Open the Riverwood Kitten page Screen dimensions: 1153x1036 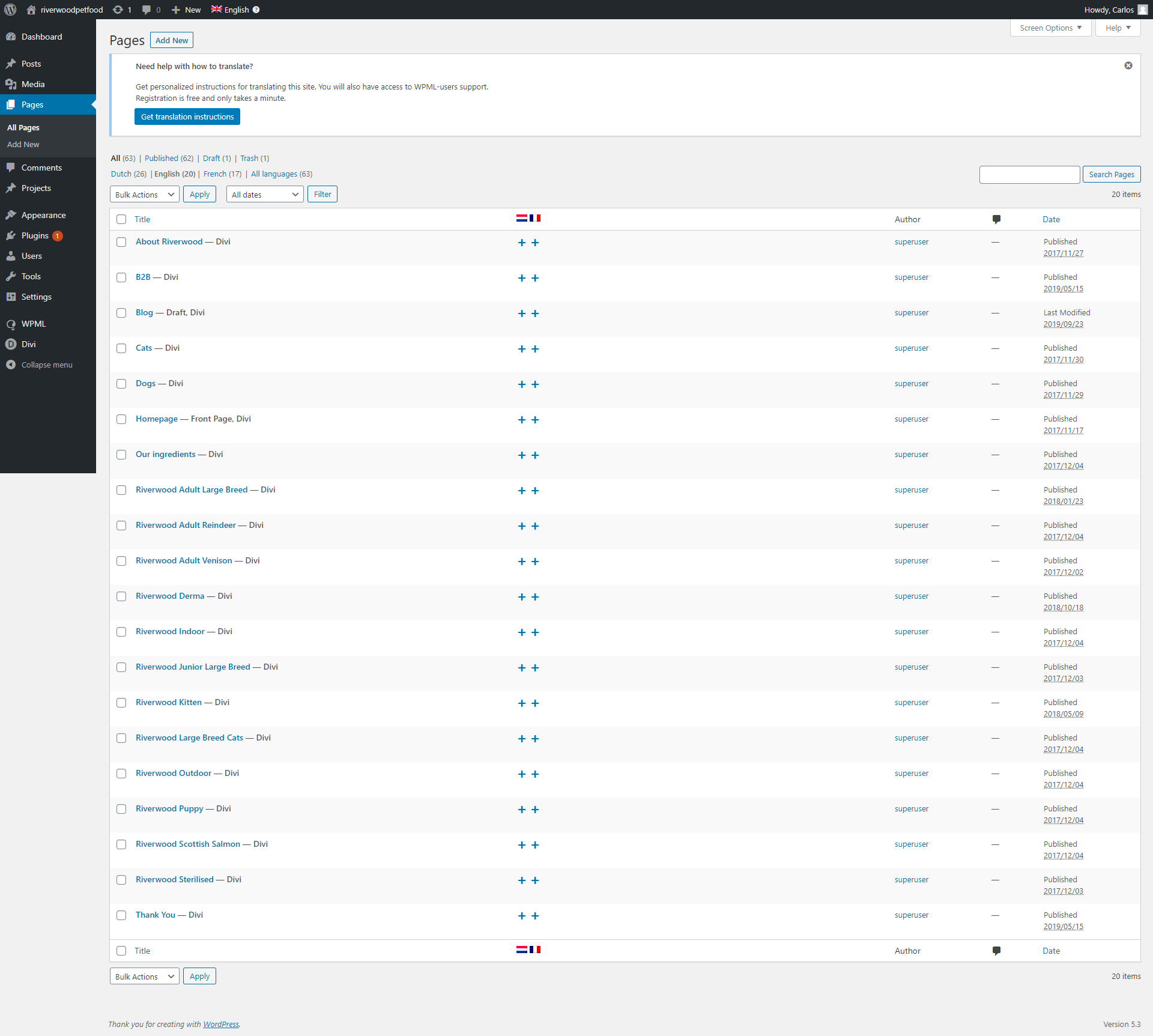pyautogui.click(x=168, y=702)
